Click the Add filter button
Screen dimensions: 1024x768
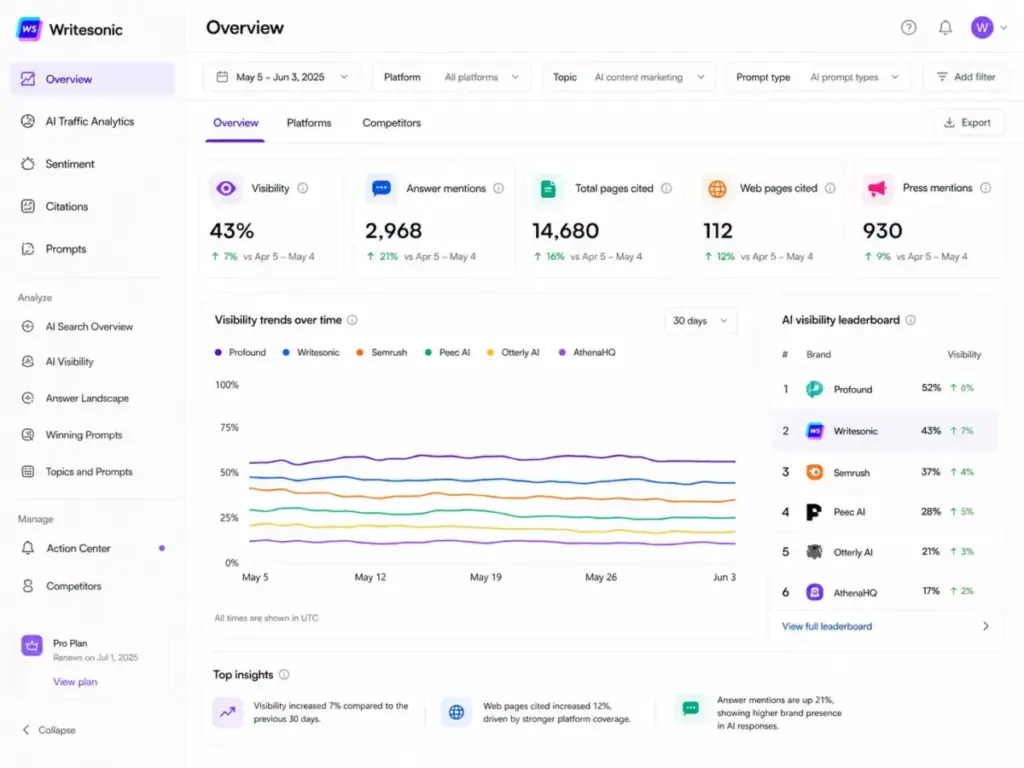(x=966, y=77)
